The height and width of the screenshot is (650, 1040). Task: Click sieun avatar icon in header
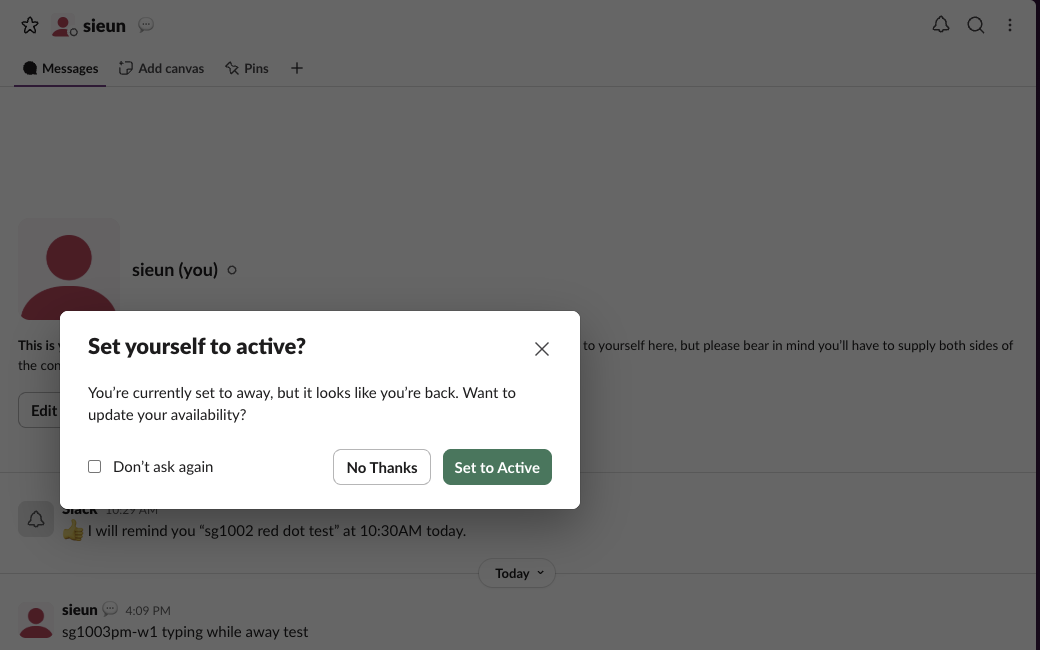pos(64,26)
